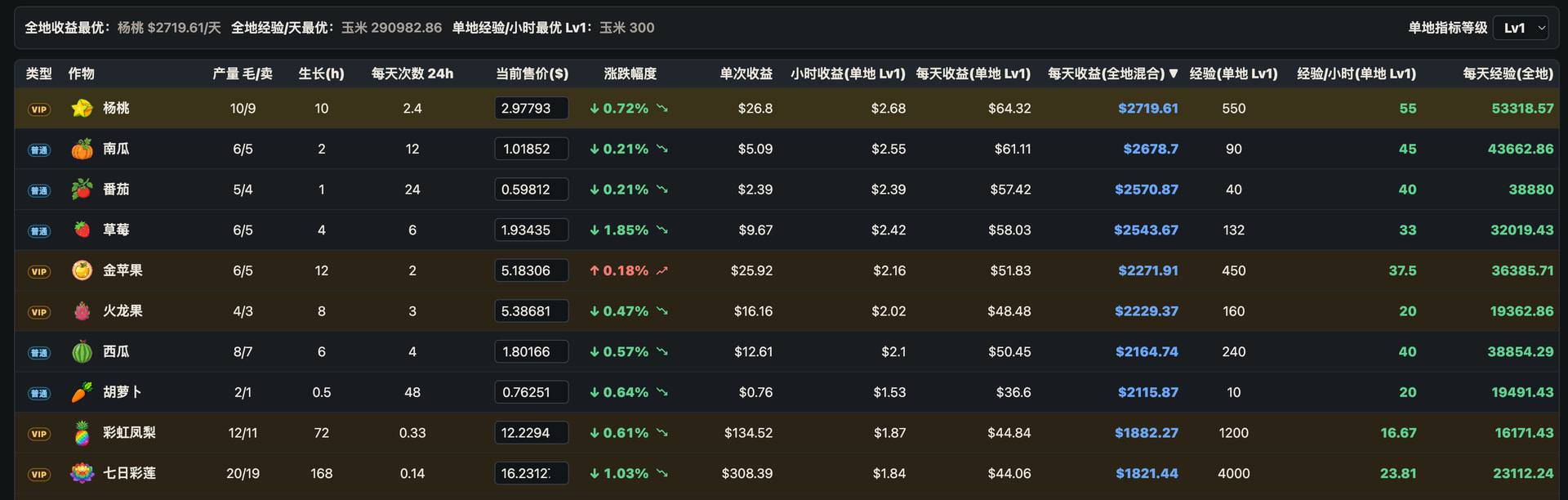Image resolution: width=1568 pixels, height=500 pixels.
Task: Click the dragon fruit icon for 火龙果
Action: (82, 311)
